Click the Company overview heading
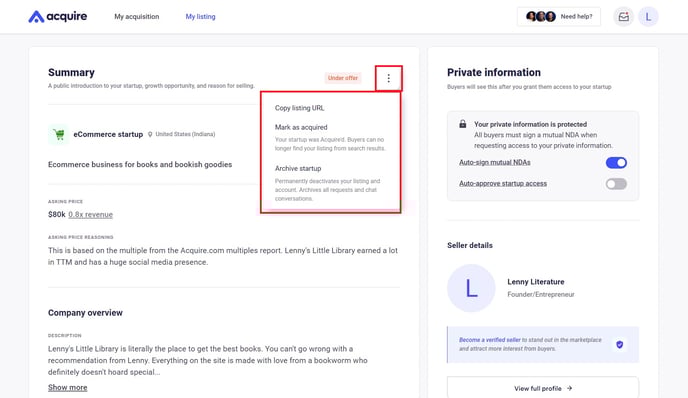Screen dimensions: 688x398 (x=85, y=313)
